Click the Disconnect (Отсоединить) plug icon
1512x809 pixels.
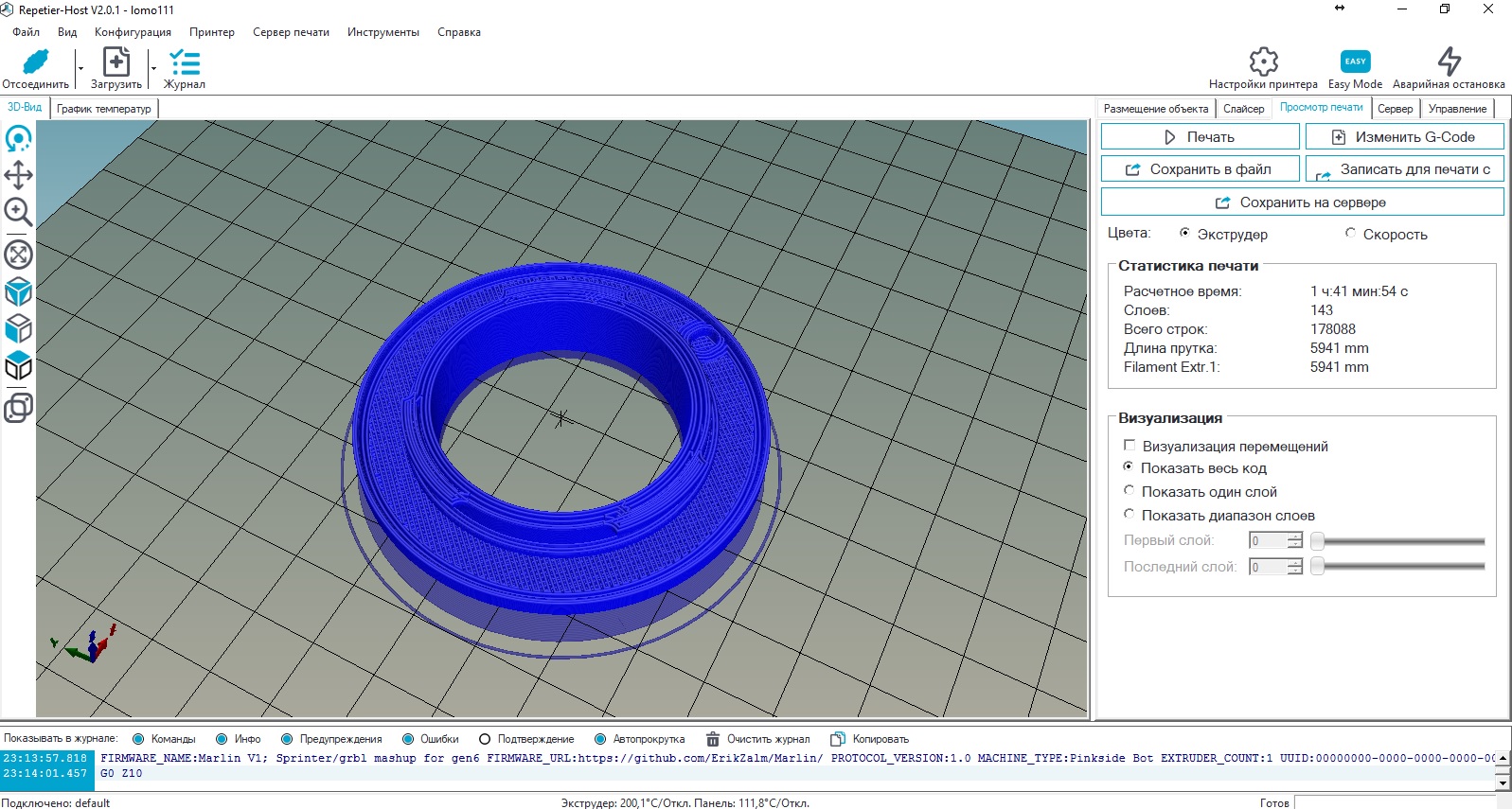[x=35, y=62]
